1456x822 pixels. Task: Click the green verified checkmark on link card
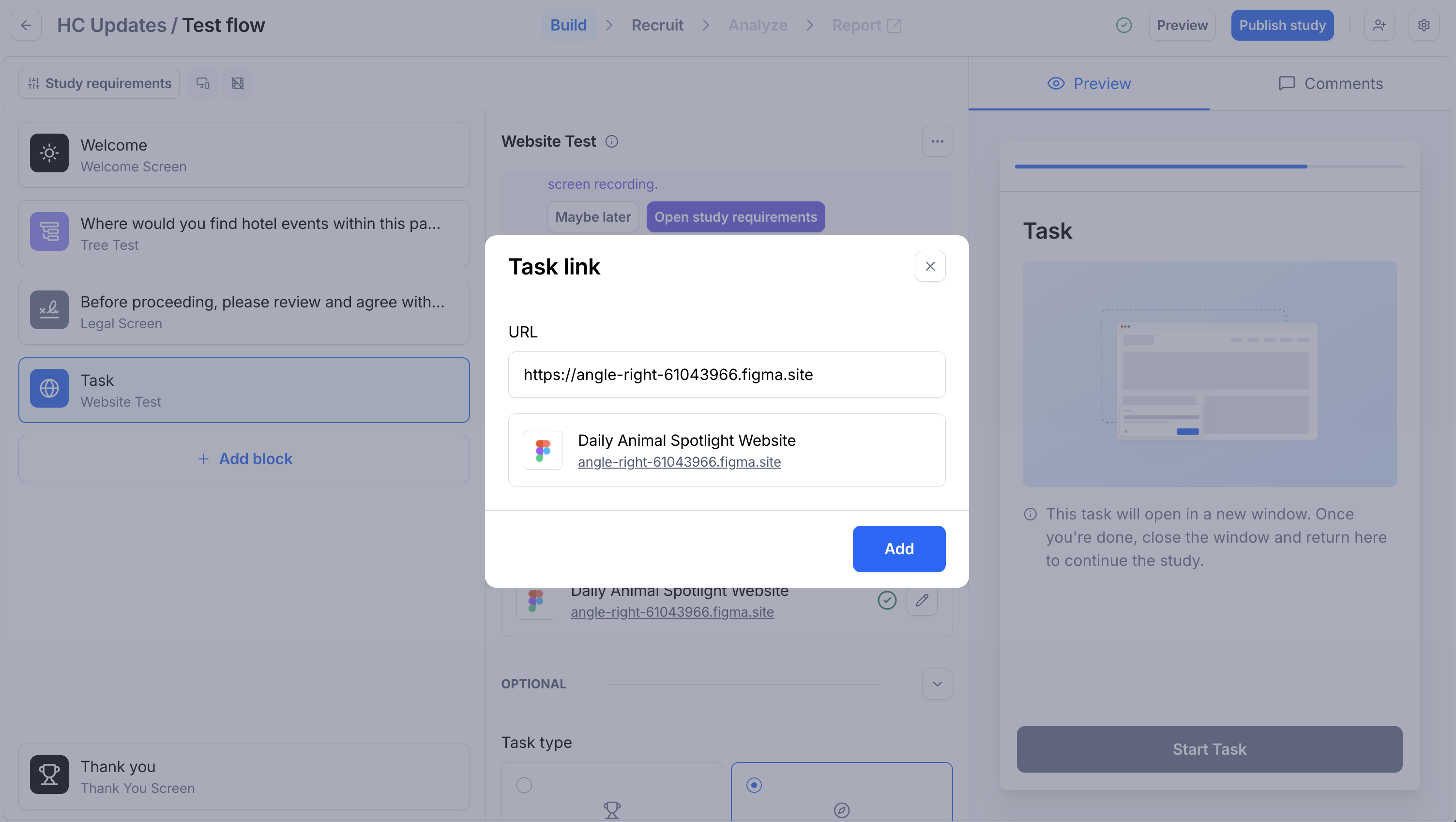887,600
